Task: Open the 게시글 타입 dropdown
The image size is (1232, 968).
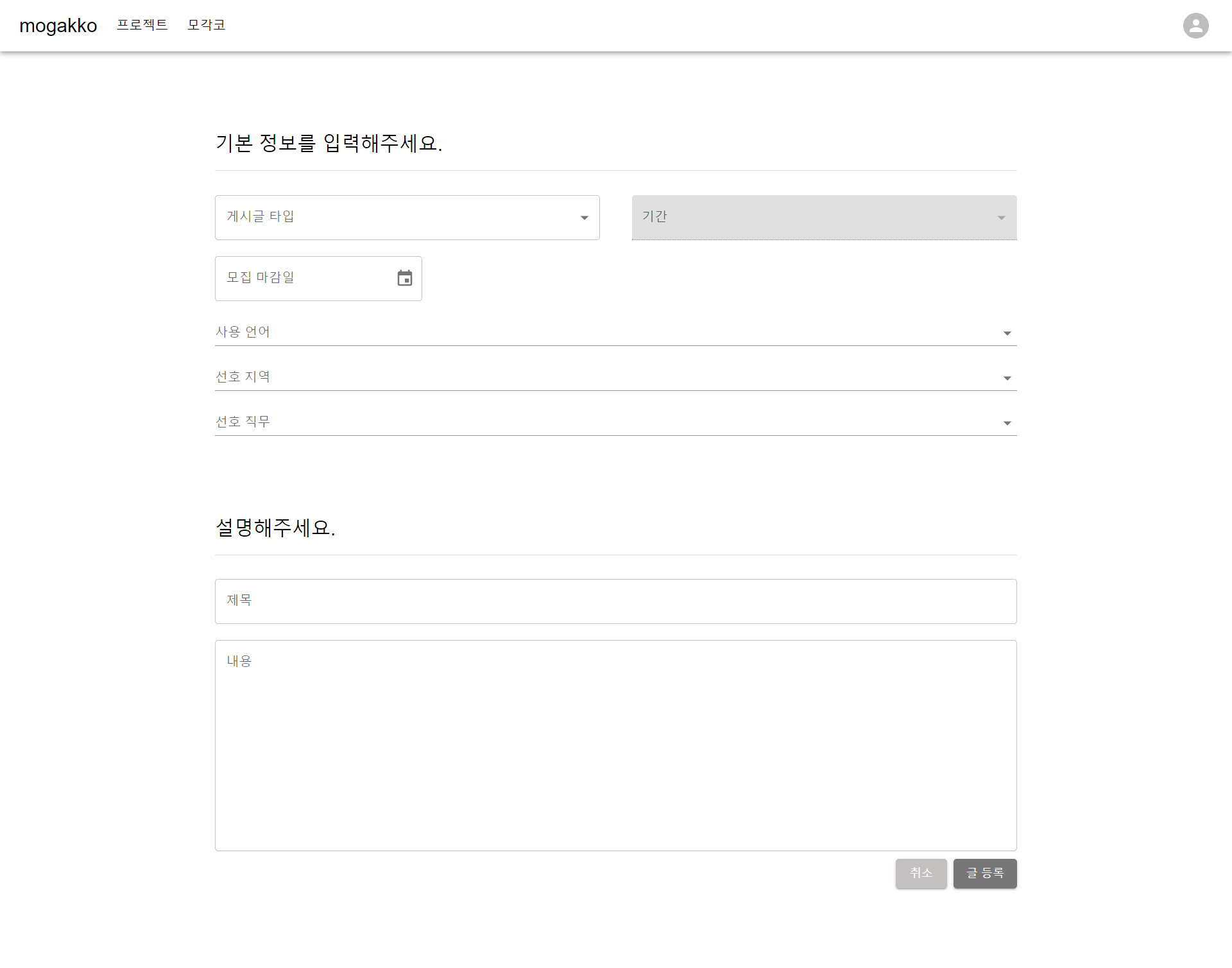Action: coord(407,218)
